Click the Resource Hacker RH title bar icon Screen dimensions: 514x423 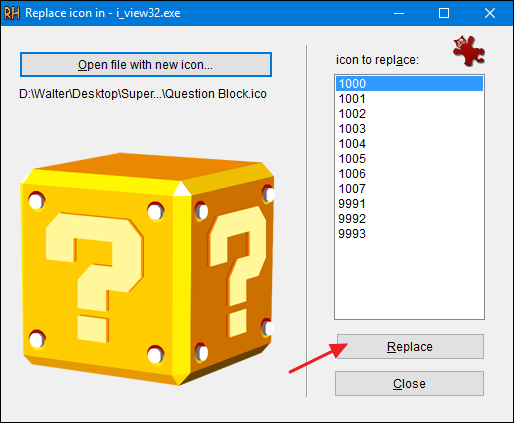12,13
